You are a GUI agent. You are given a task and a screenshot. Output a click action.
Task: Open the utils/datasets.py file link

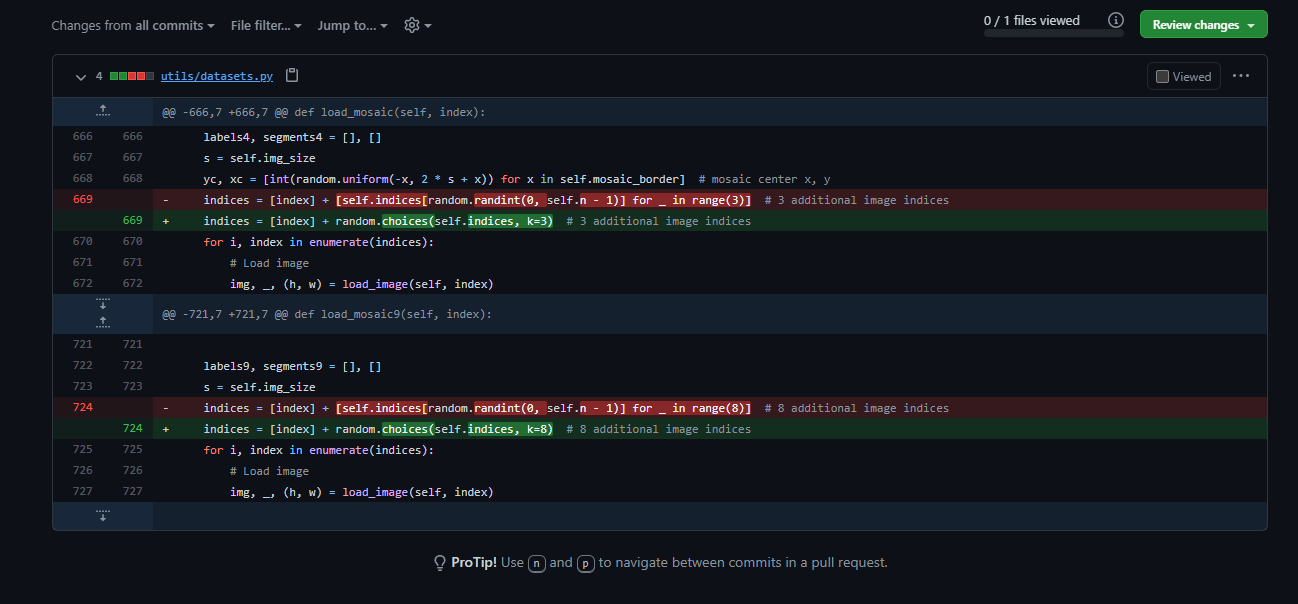click(x=217, y=76)
